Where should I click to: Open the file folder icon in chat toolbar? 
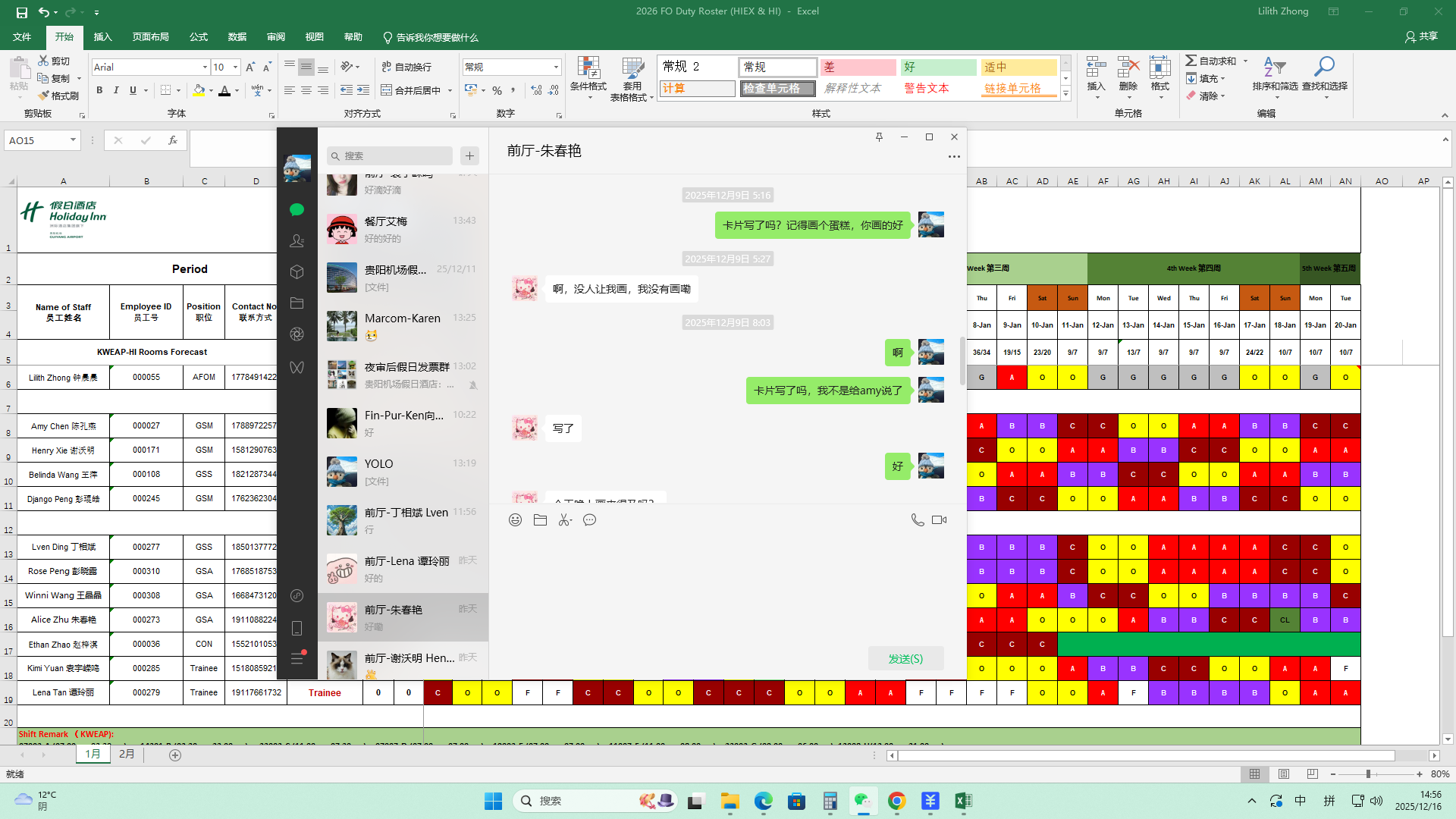(x=540, y=520)
